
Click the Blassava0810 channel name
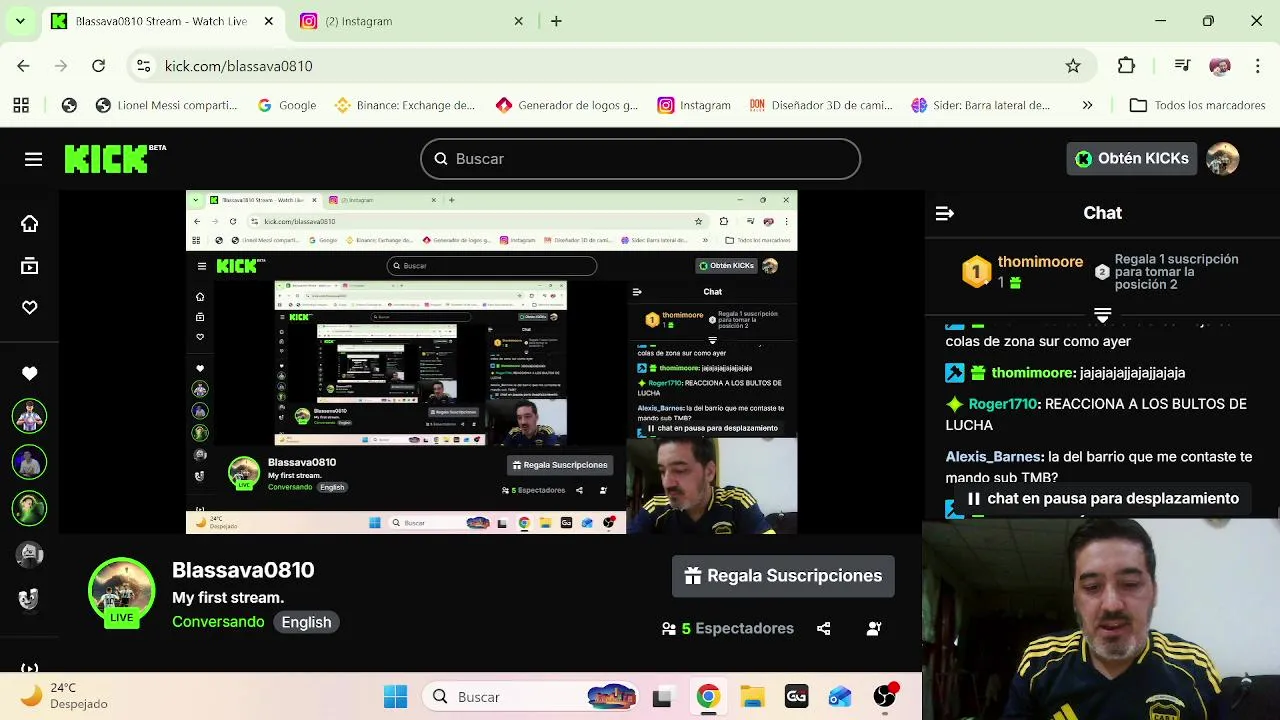pyautogui.click(x=243, y=570)
